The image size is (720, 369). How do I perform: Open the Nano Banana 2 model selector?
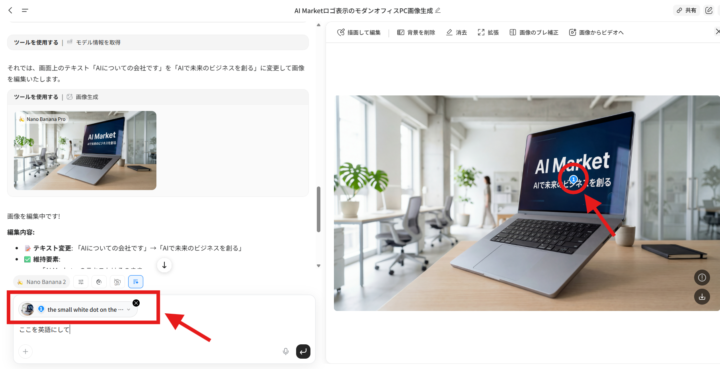42,282
